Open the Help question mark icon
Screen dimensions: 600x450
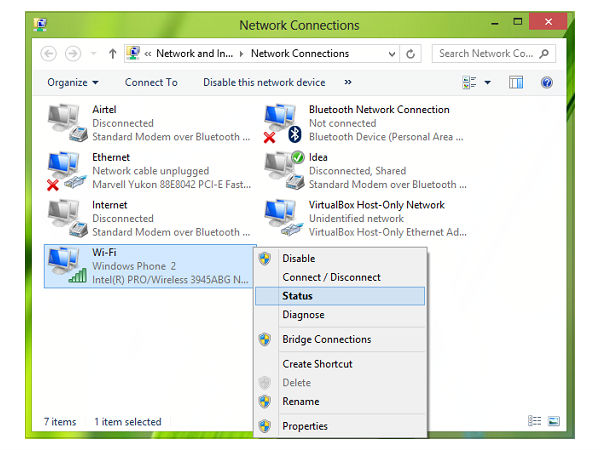click(x=547, y=82)
